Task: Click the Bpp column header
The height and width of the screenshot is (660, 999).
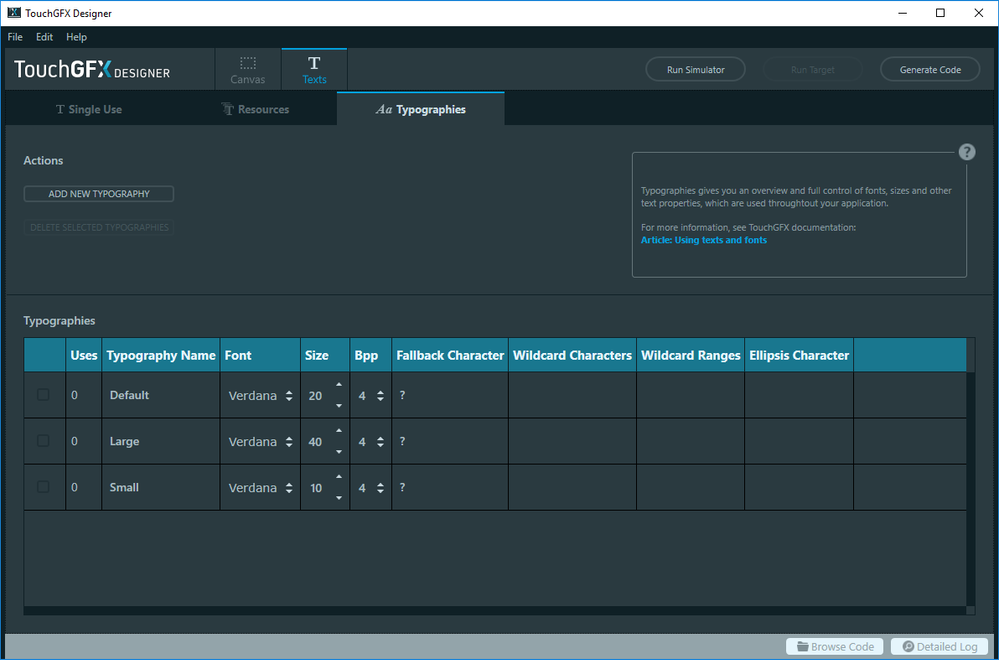Action: (x=371, y=355)
